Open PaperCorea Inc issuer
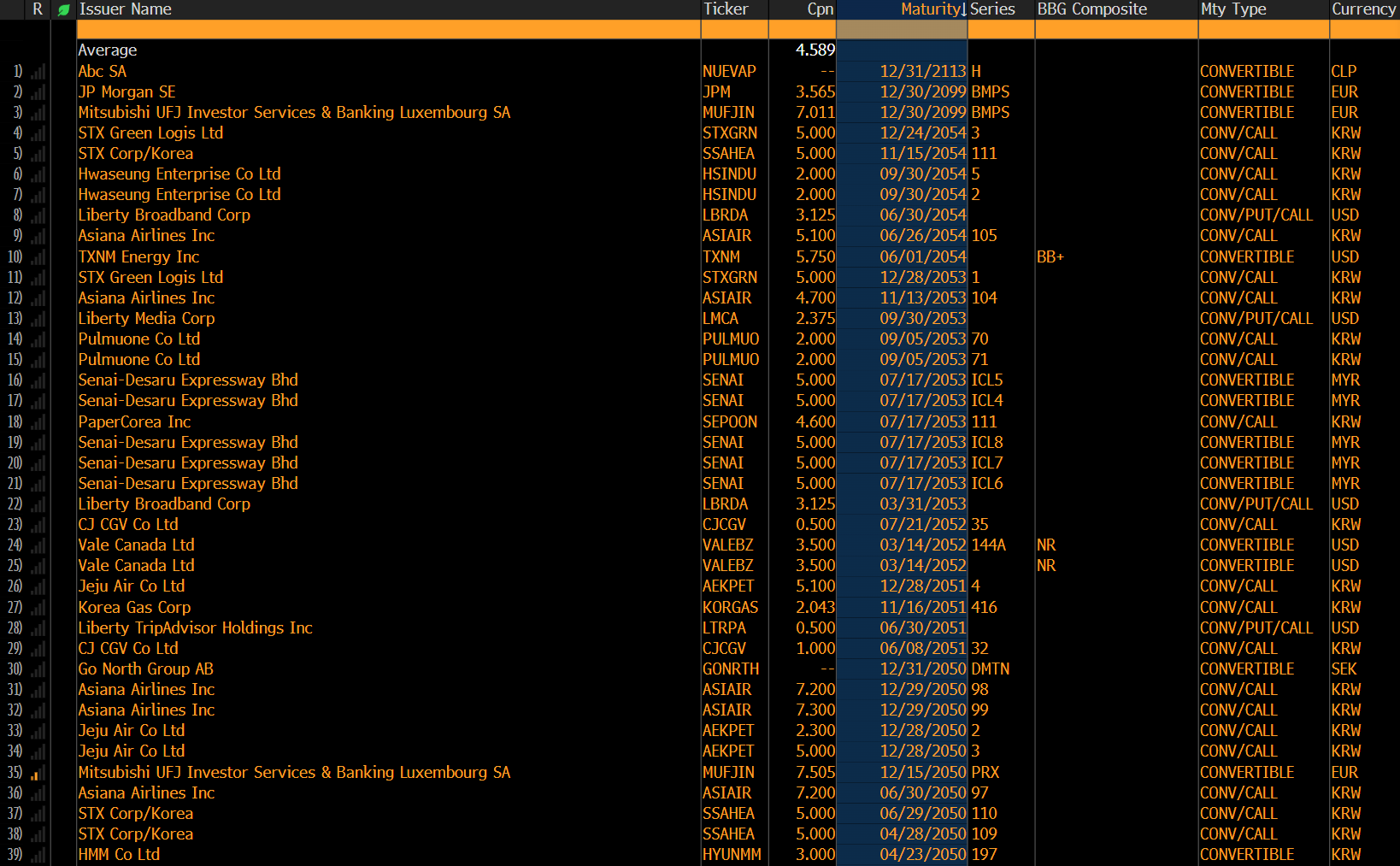Screen dimensions: 1400x866 coord(134,422)
